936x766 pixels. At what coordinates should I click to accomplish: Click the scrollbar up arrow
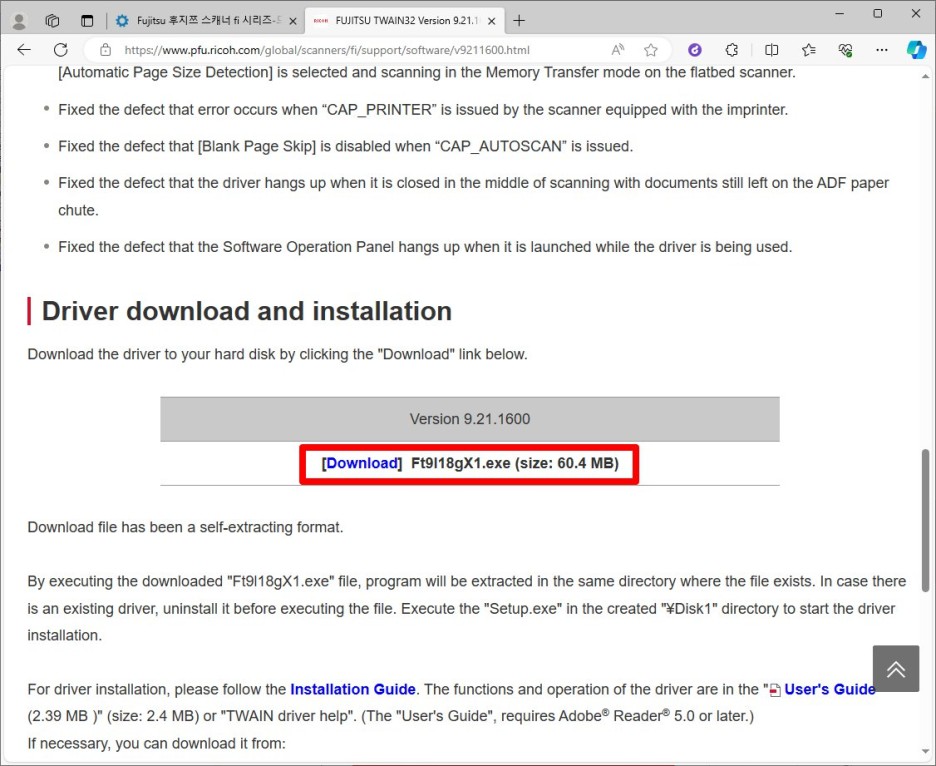(x=925, y=76)
